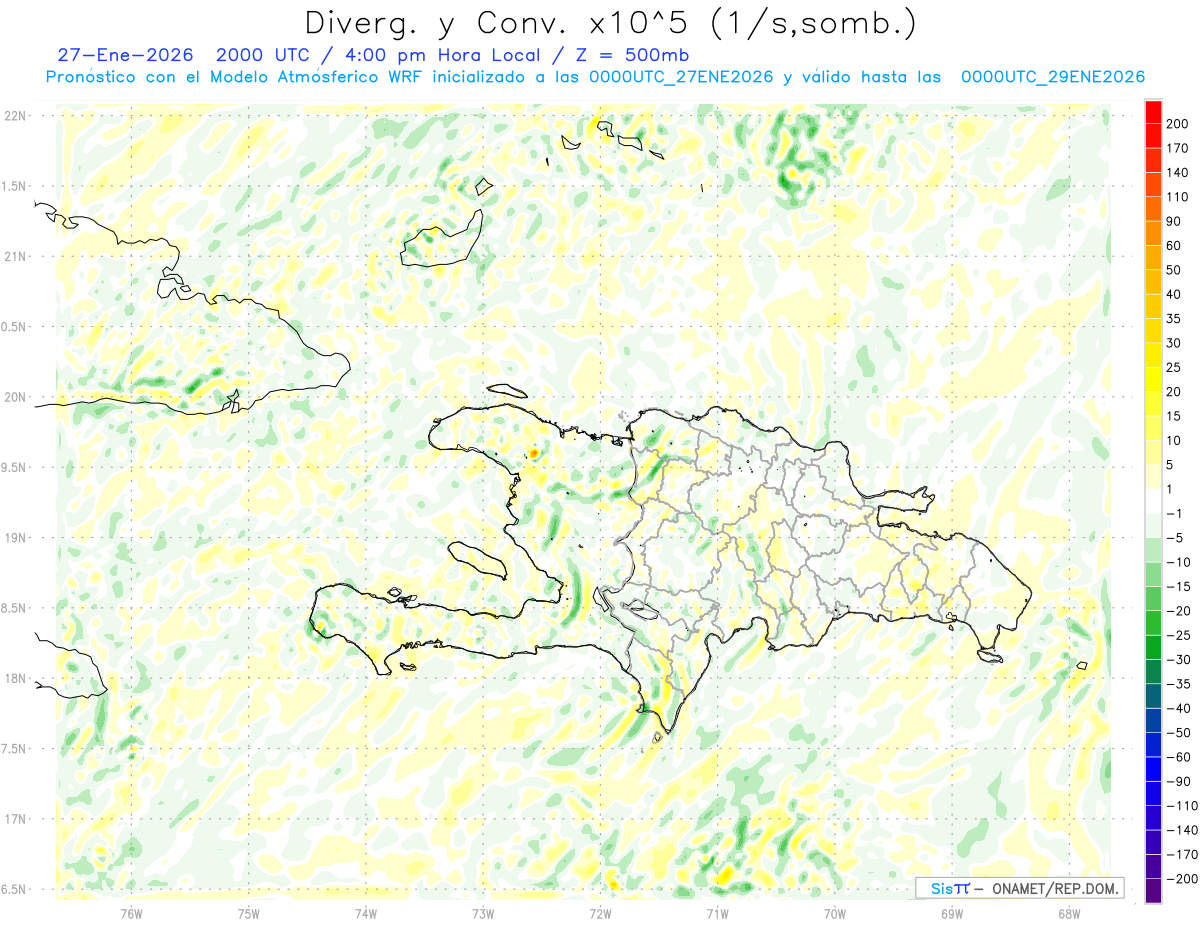Click the positive 50 color scale label

tap(1174, 270)
